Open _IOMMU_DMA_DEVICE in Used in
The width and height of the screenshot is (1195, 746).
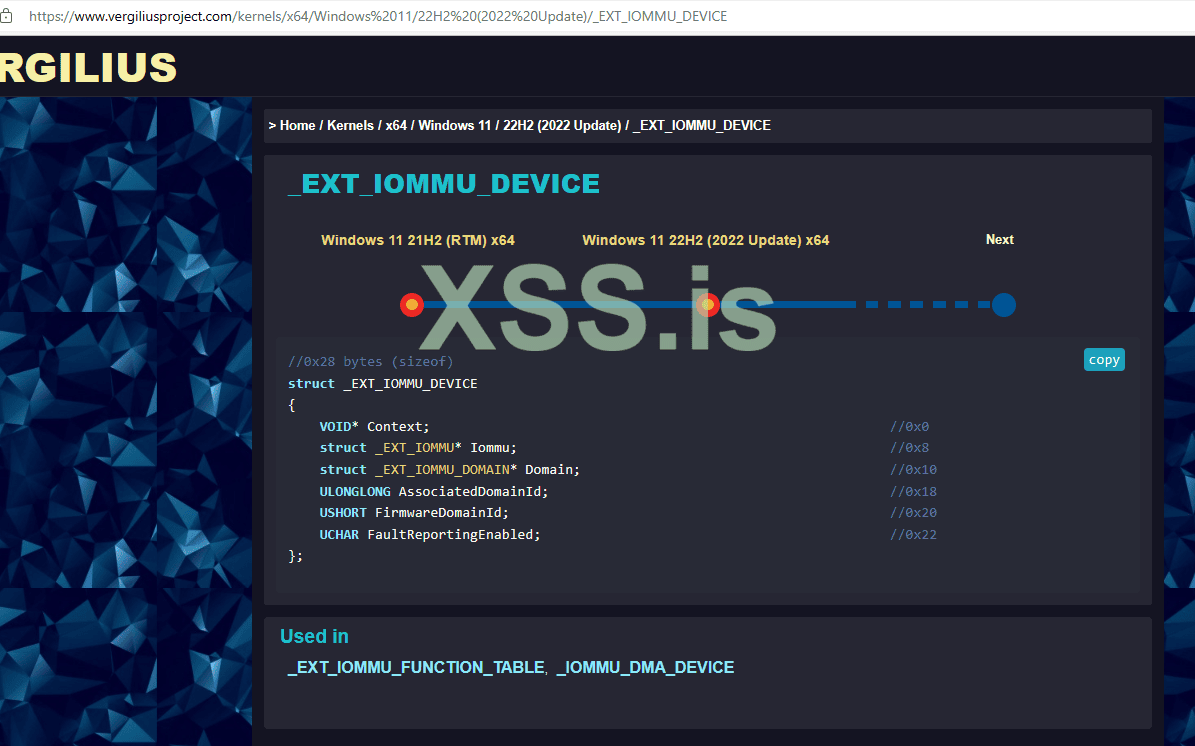645,668
